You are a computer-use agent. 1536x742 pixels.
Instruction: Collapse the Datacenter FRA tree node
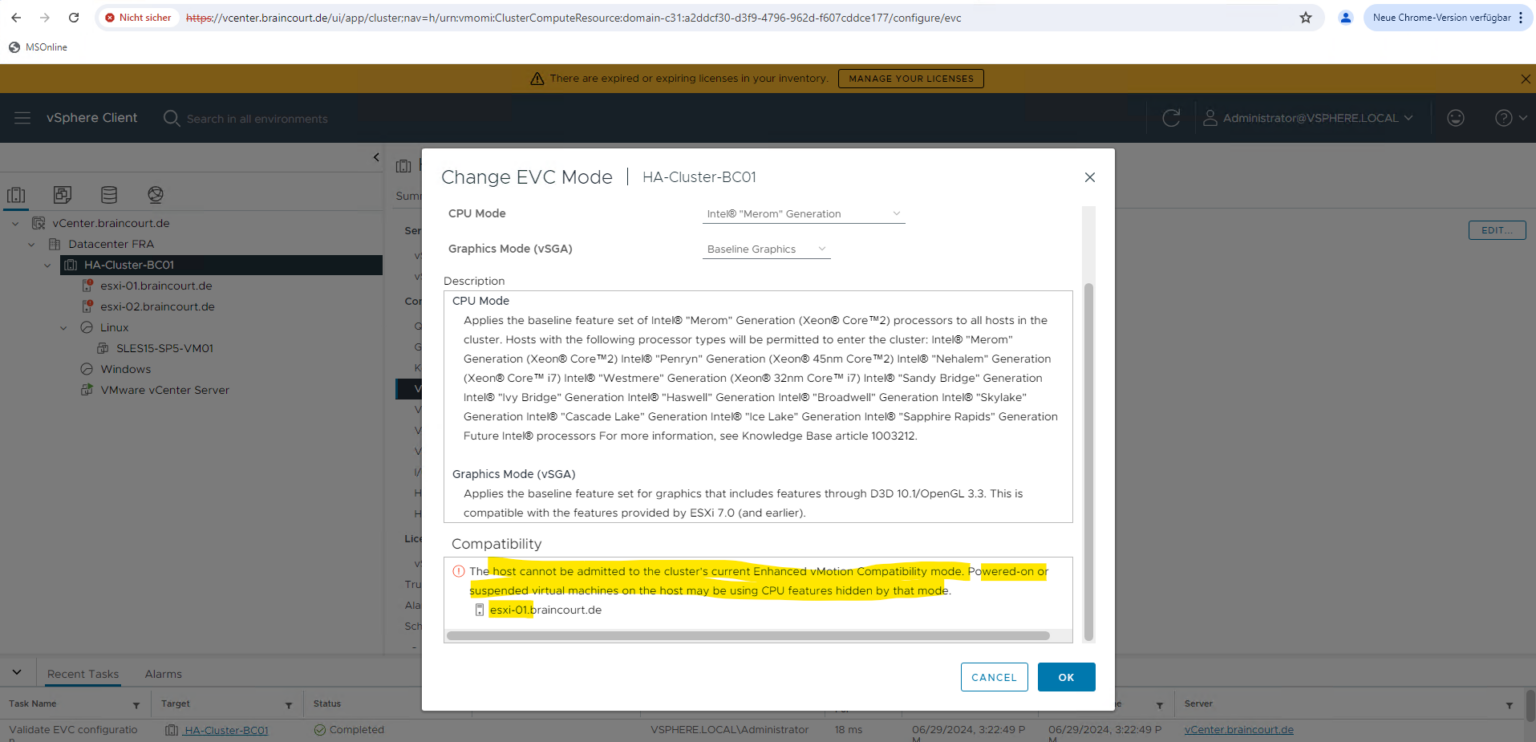point(30,243)
